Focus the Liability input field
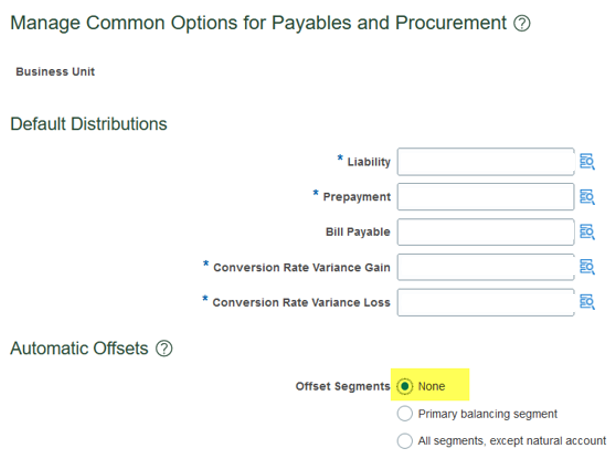 point(486,161)
